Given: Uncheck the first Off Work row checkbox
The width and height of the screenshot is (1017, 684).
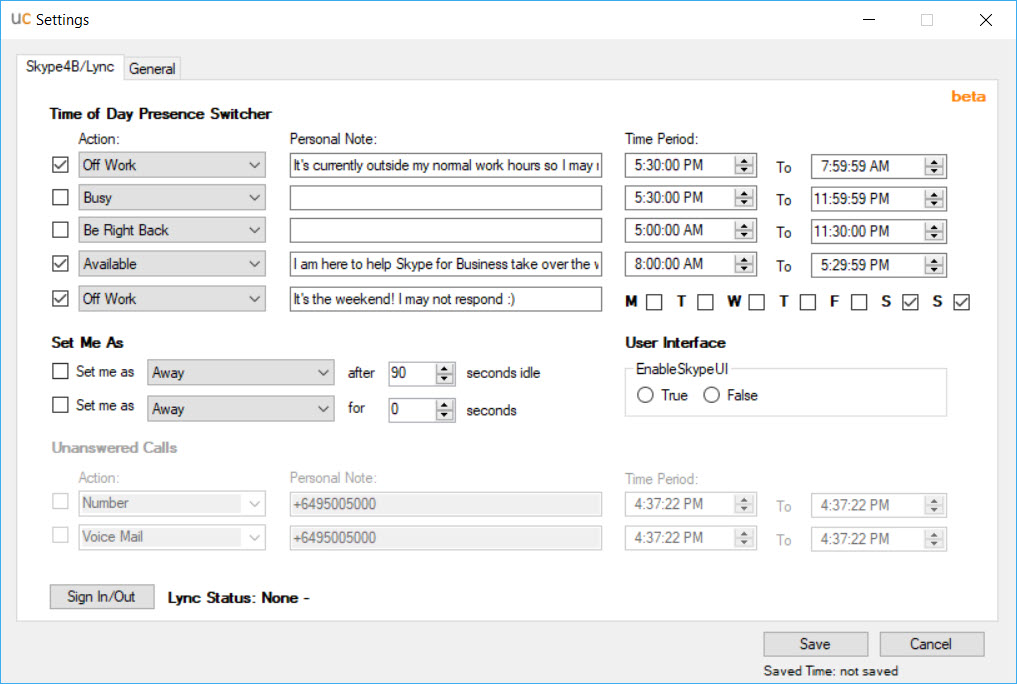Looking at the screenshot, I should (60, 165).
